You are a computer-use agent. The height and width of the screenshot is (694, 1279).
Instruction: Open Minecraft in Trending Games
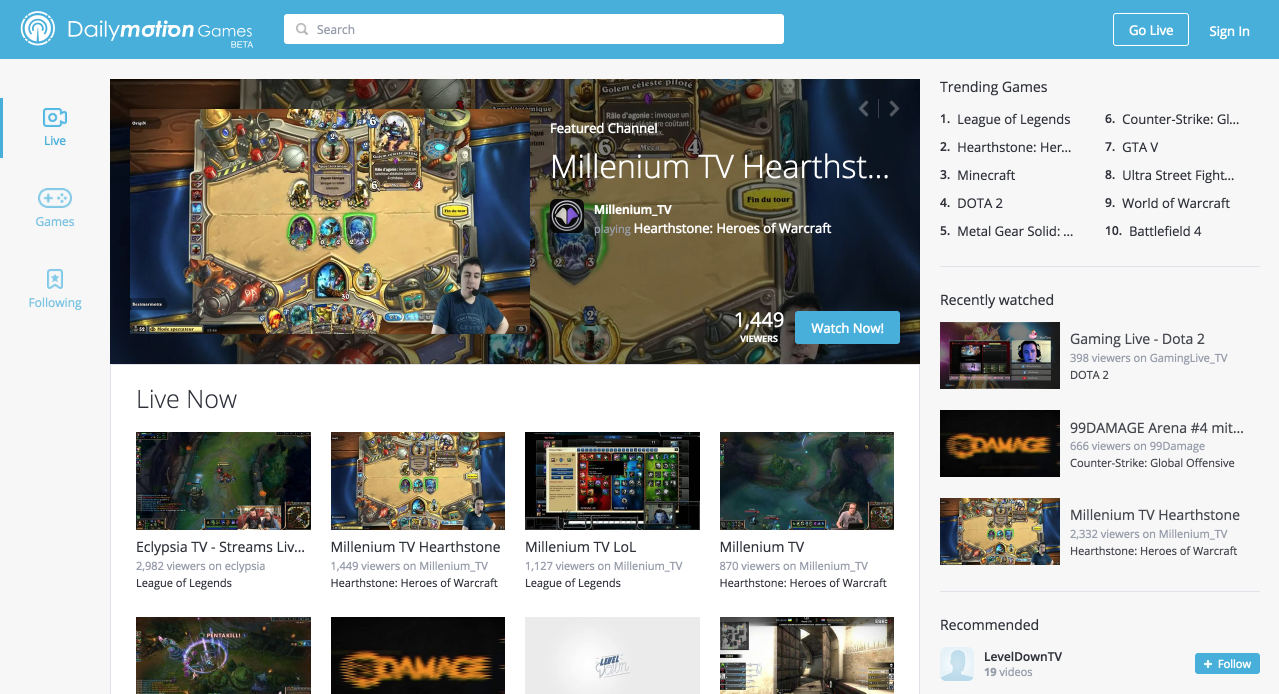pos(986,175)
